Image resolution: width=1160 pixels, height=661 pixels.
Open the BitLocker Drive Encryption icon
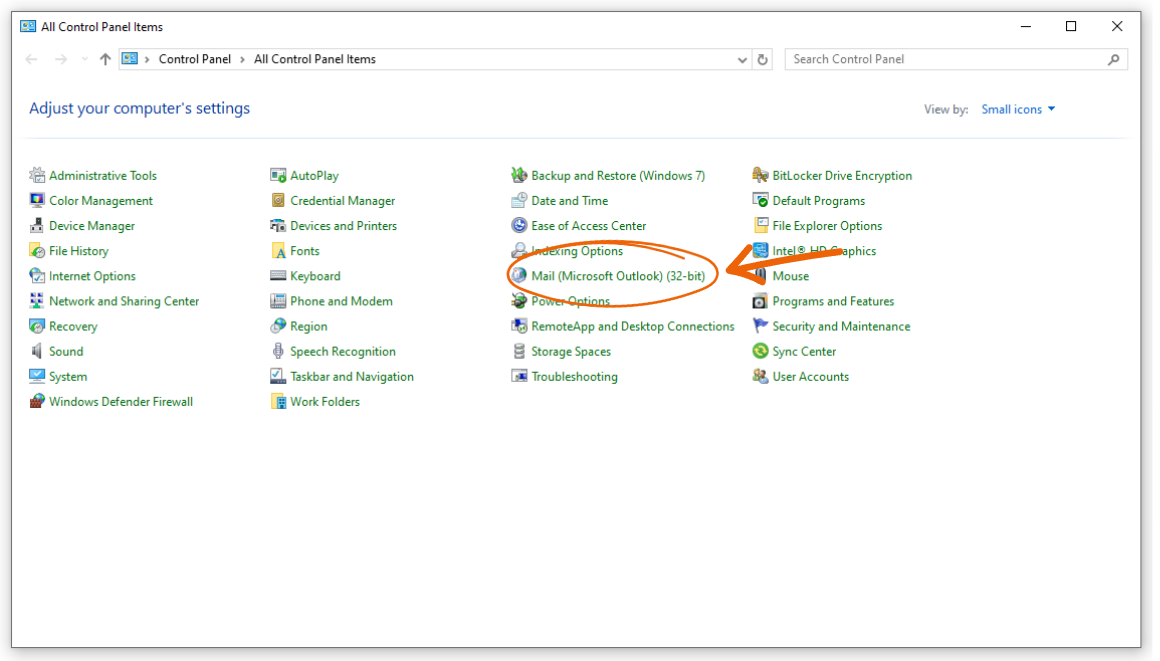click(x=761, y=175)
